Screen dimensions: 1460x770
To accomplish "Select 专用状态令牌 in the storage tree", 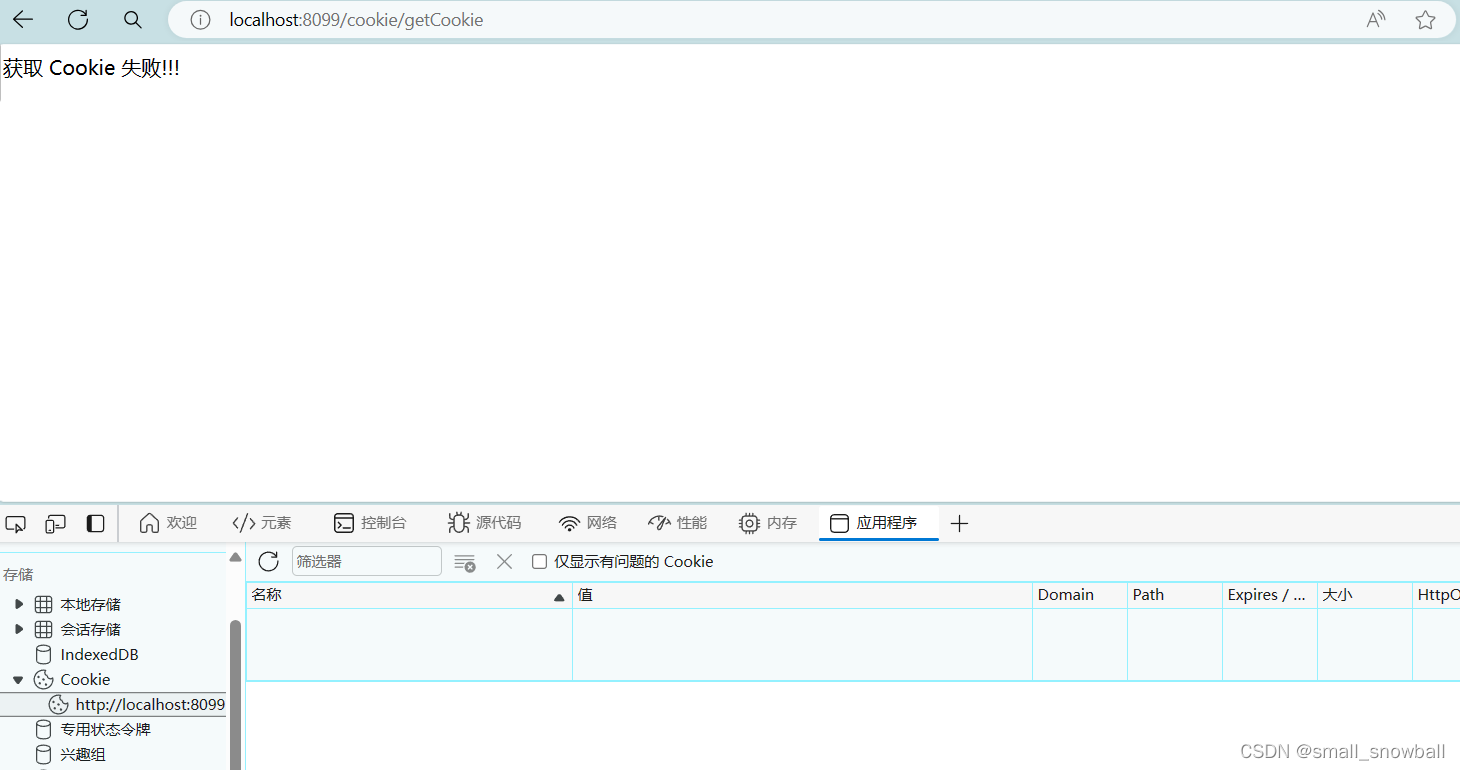I will click(105, 730).
